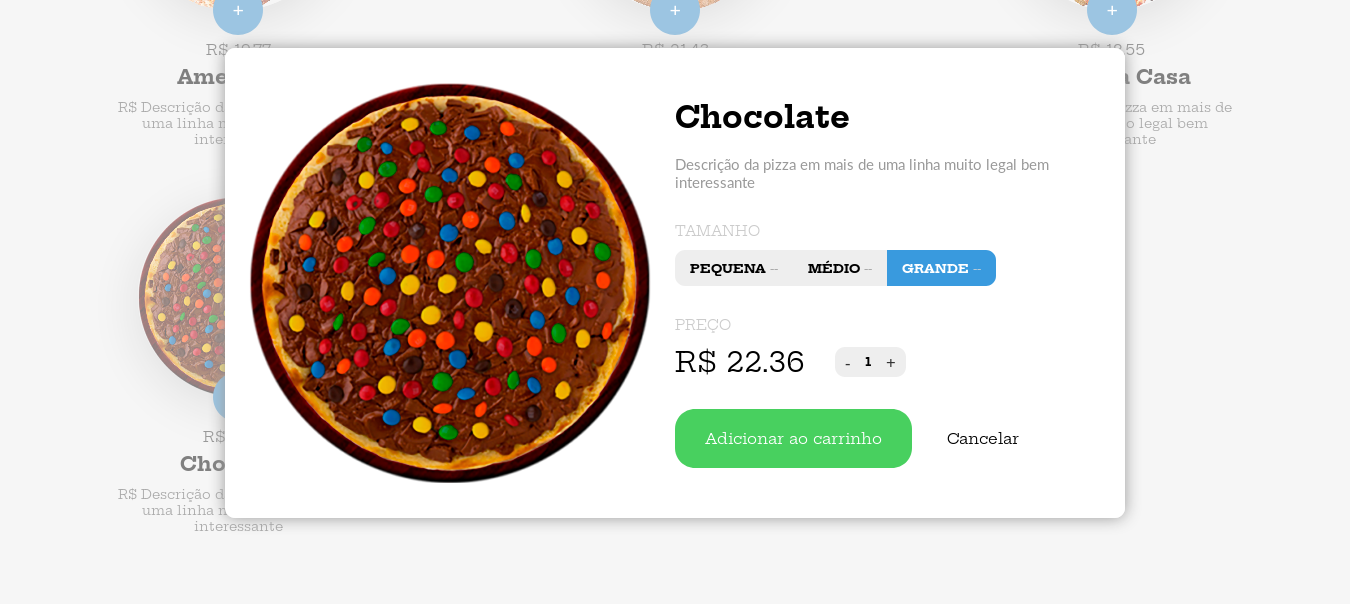1350x604 pixels.
Task: Click the R$ 22.36 price
Action: [739, 362]
